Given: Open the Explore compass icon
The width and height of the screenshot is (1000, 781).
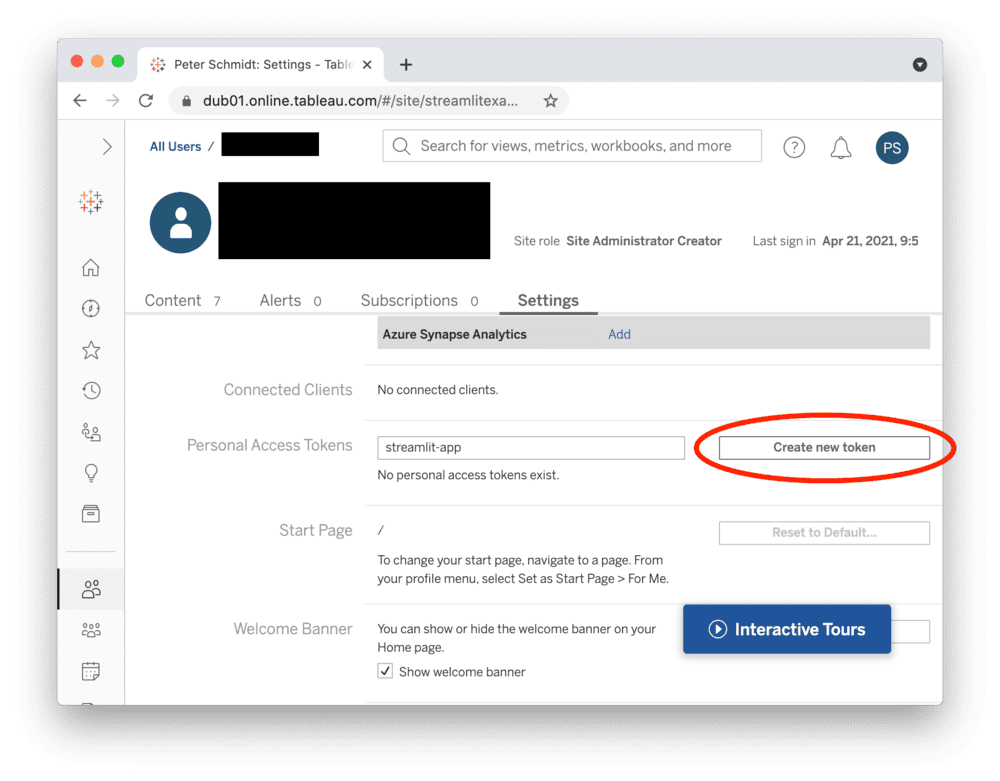Looking at the screenshot, I should click(x=91, y=309).
